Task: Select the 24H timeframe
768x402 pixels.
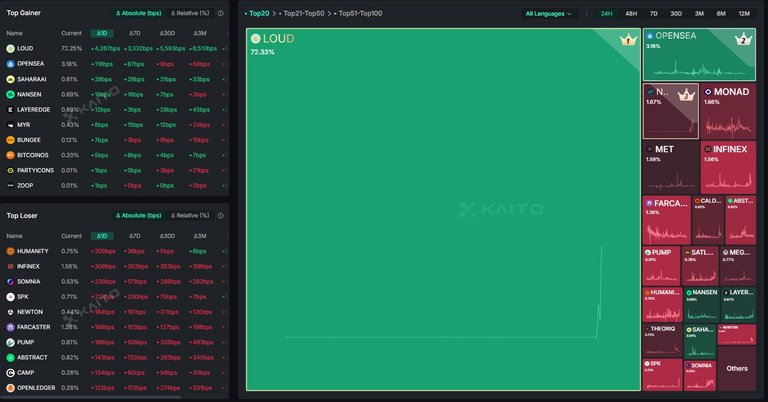Action: pos(606,14)
